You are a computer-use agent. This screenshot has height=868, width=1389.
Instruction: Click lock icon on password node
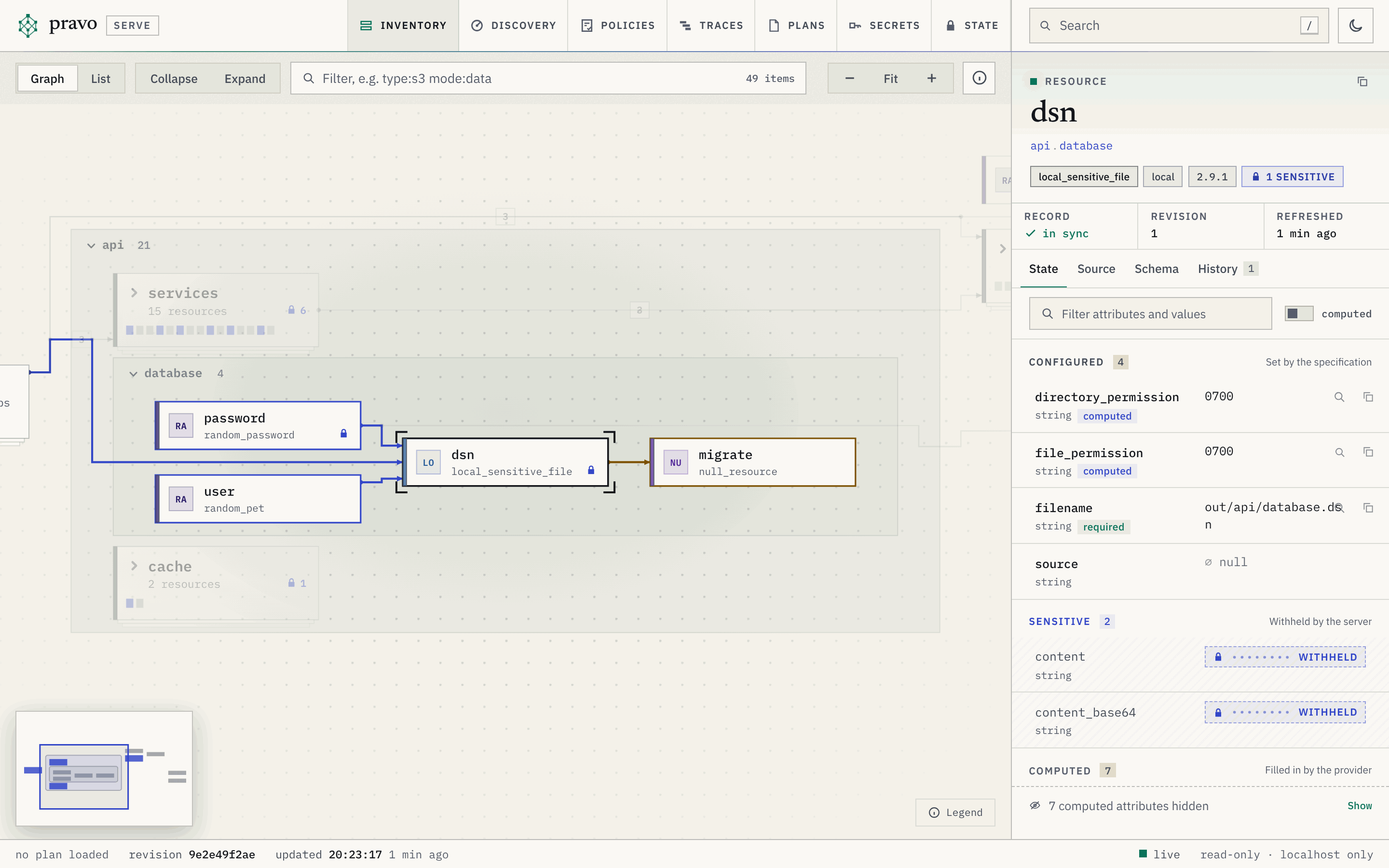[343, 434]
